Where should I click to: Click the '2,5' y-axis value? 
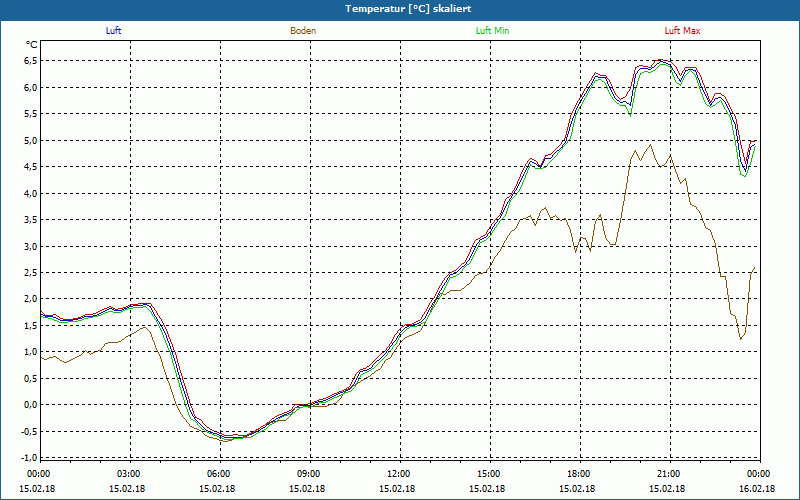tap(31, 272)
